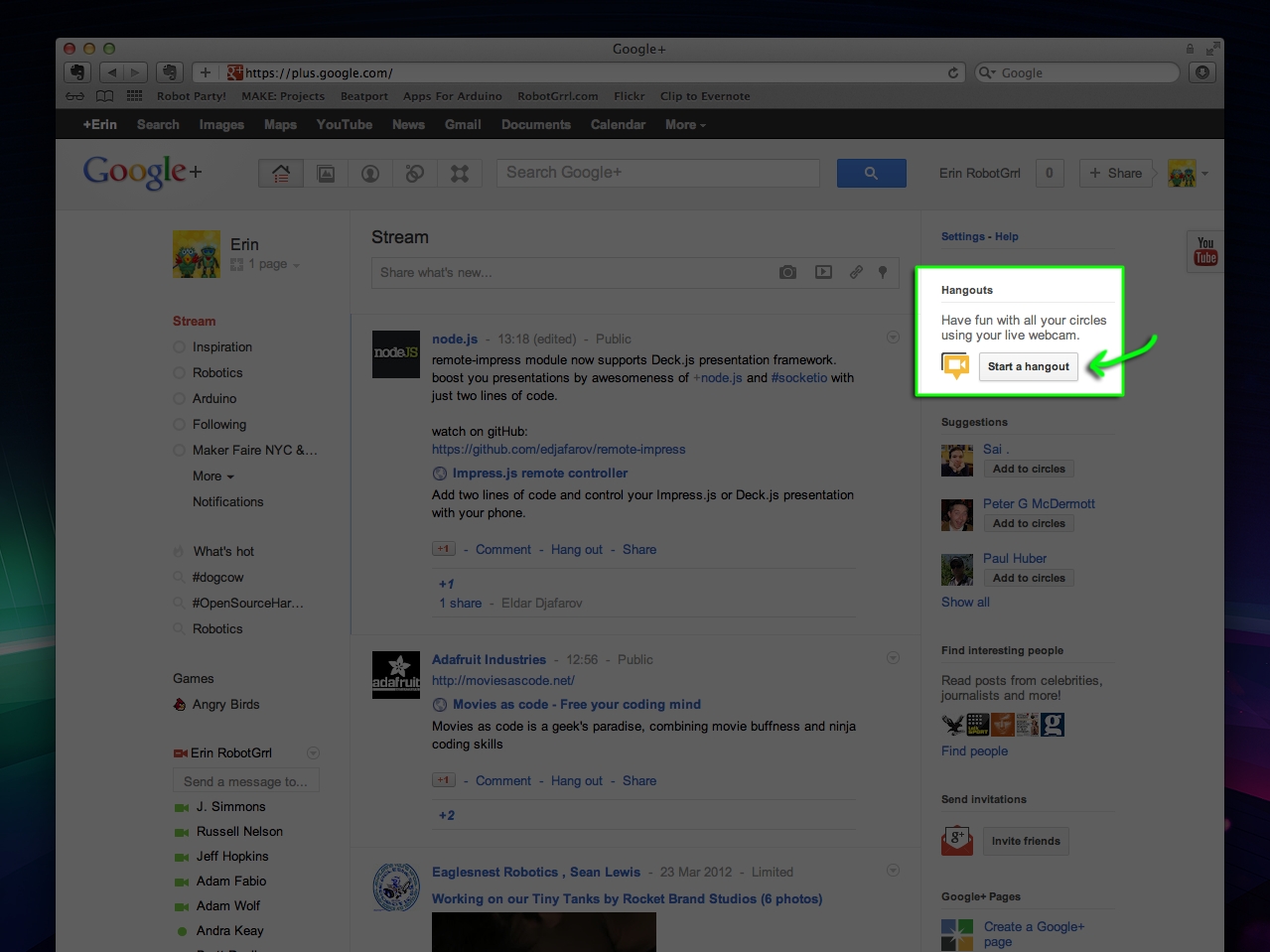Open options menu on node.js post
1270x952 pixels.
[893, 338]
